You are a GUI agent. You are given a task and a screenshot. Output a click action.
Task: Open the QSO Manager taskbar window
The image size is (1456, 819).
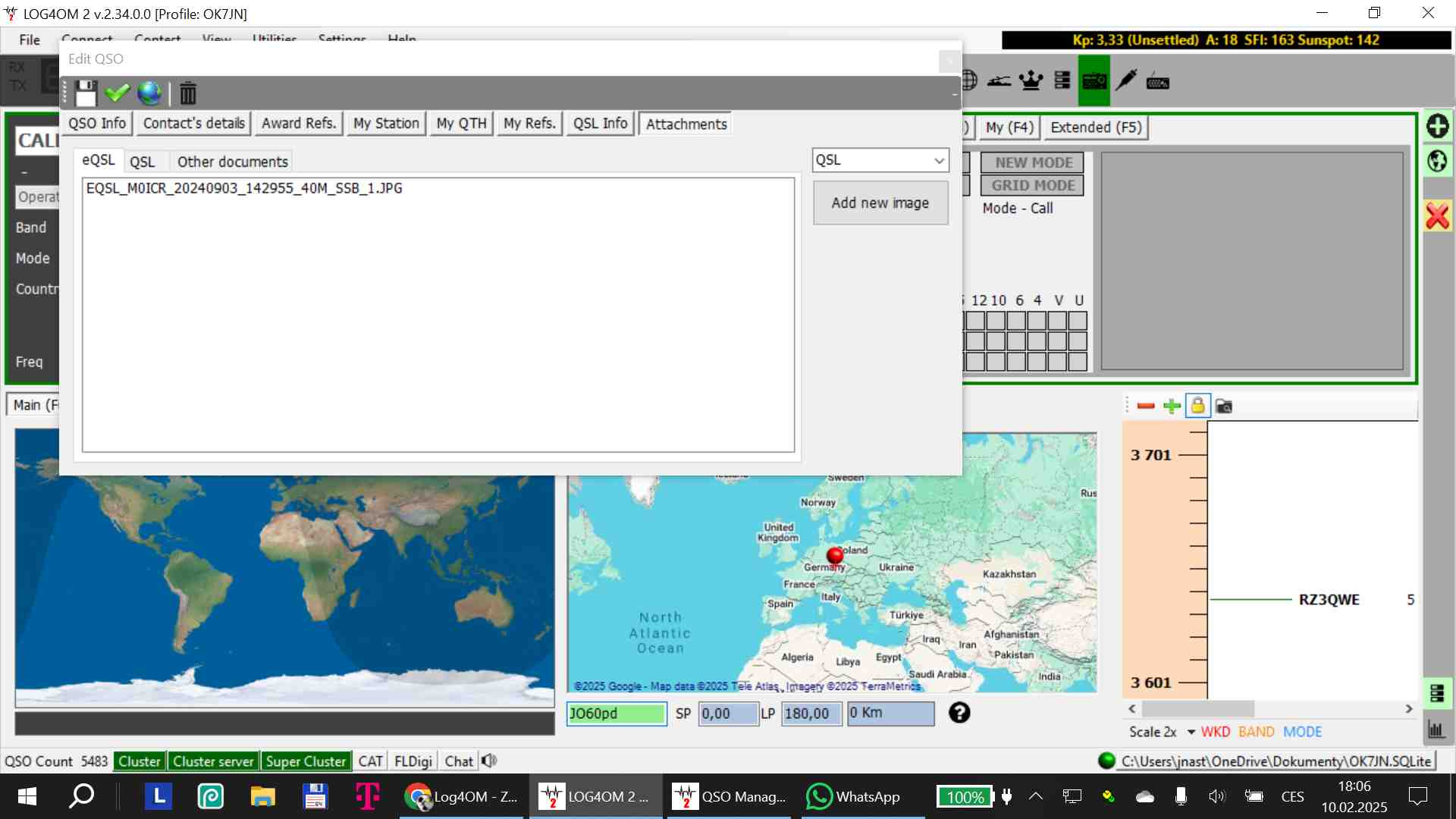point(730,796)
